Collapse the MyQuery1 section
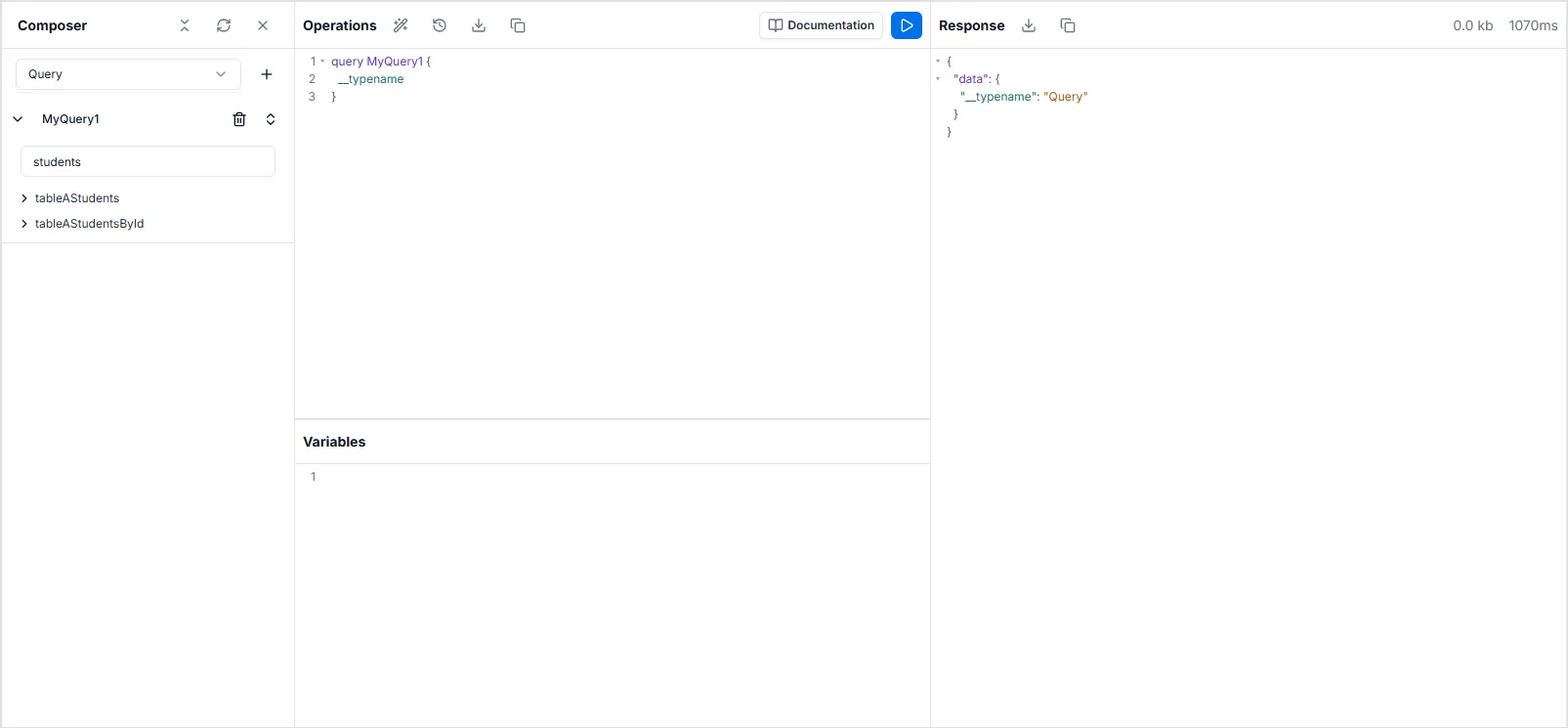This screenshot has height=728, width=1568. (18, 119)
